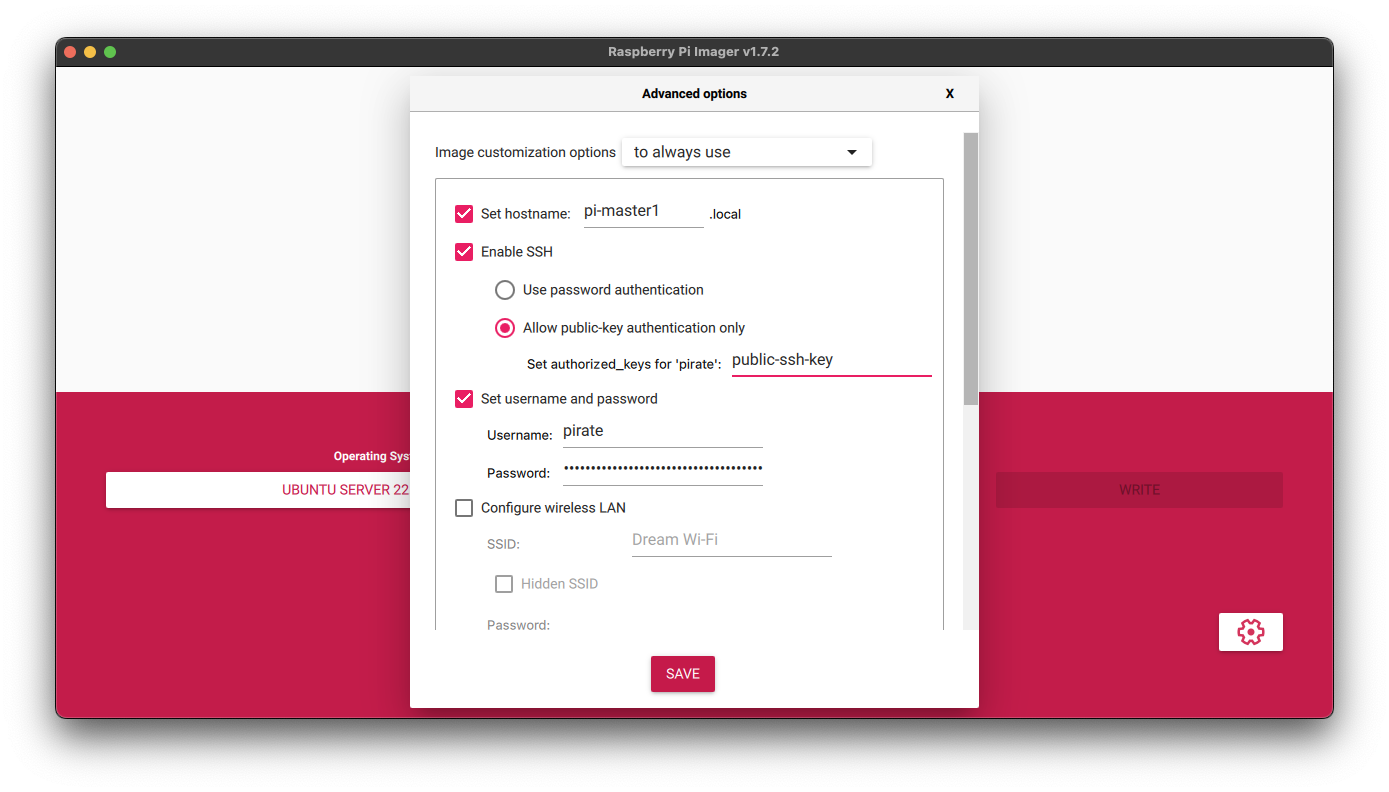Select Use password authentication radio button
This screenshot has width=1389, height=792.
[505, 290]
